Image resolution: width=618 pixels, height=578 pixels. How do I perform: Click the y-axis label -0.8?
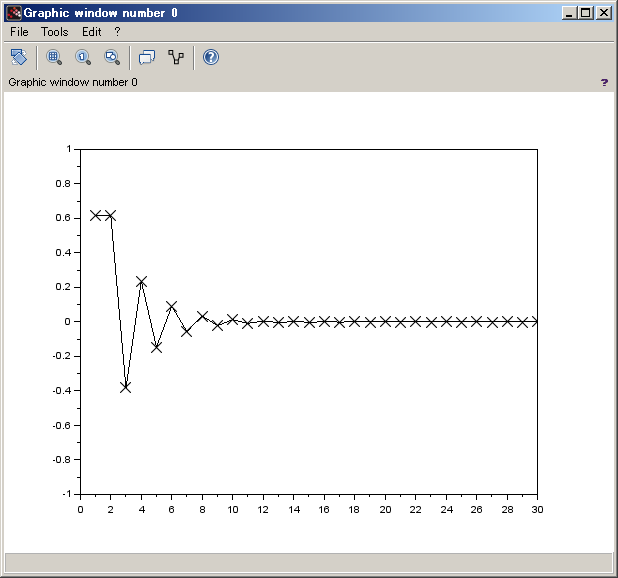61,459
